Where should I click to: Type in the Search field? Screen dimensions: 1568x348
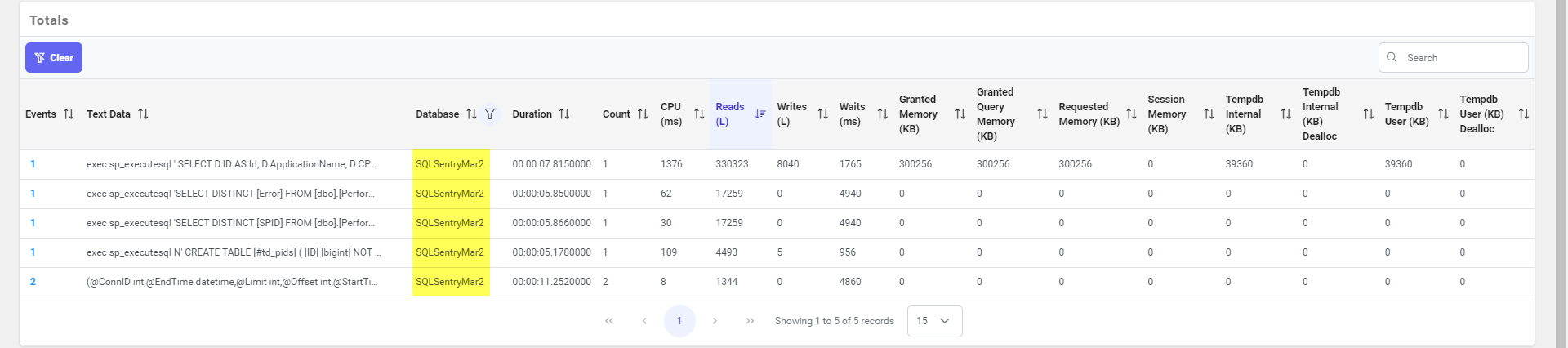coord(1462,58)
